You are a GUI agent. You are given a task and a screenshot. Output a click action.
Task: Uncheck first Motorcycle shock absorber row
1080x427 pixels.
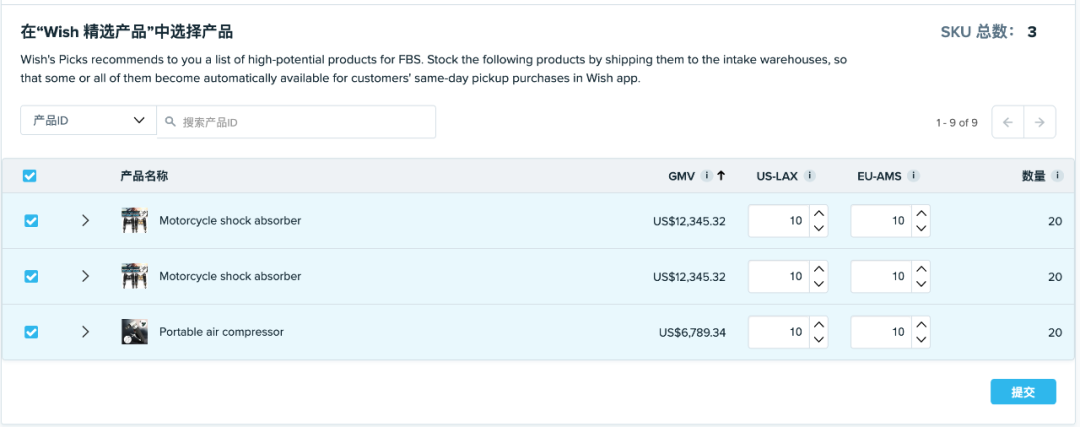point(30,221)
